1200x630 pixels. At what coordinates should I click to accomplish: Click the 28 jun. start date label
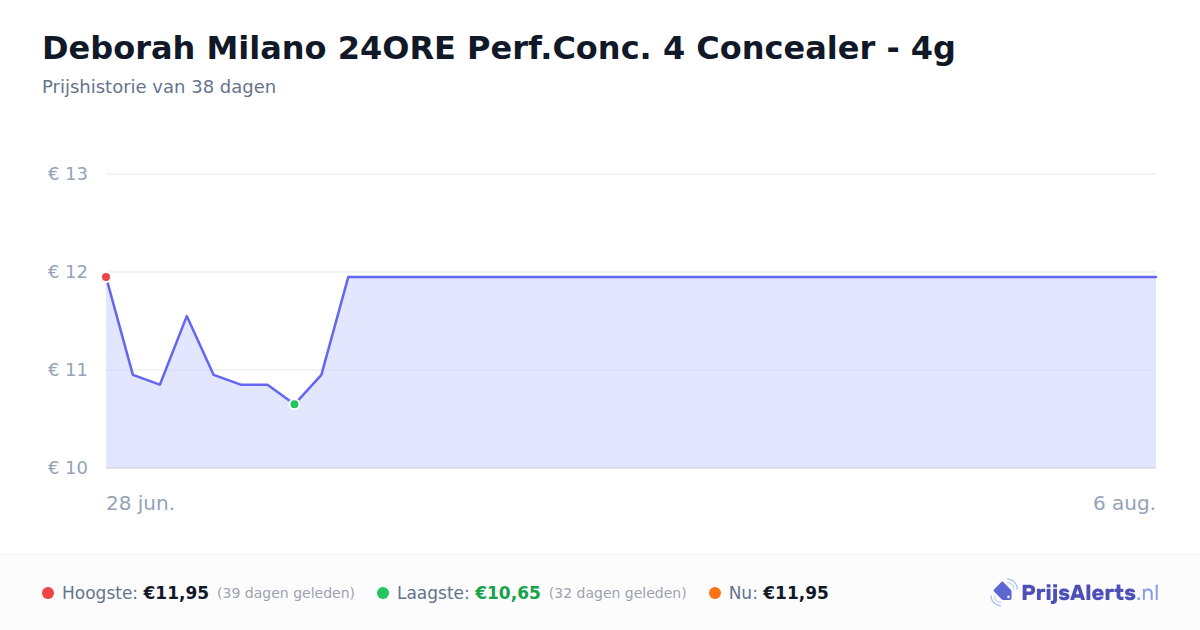(x=141, y=503)
